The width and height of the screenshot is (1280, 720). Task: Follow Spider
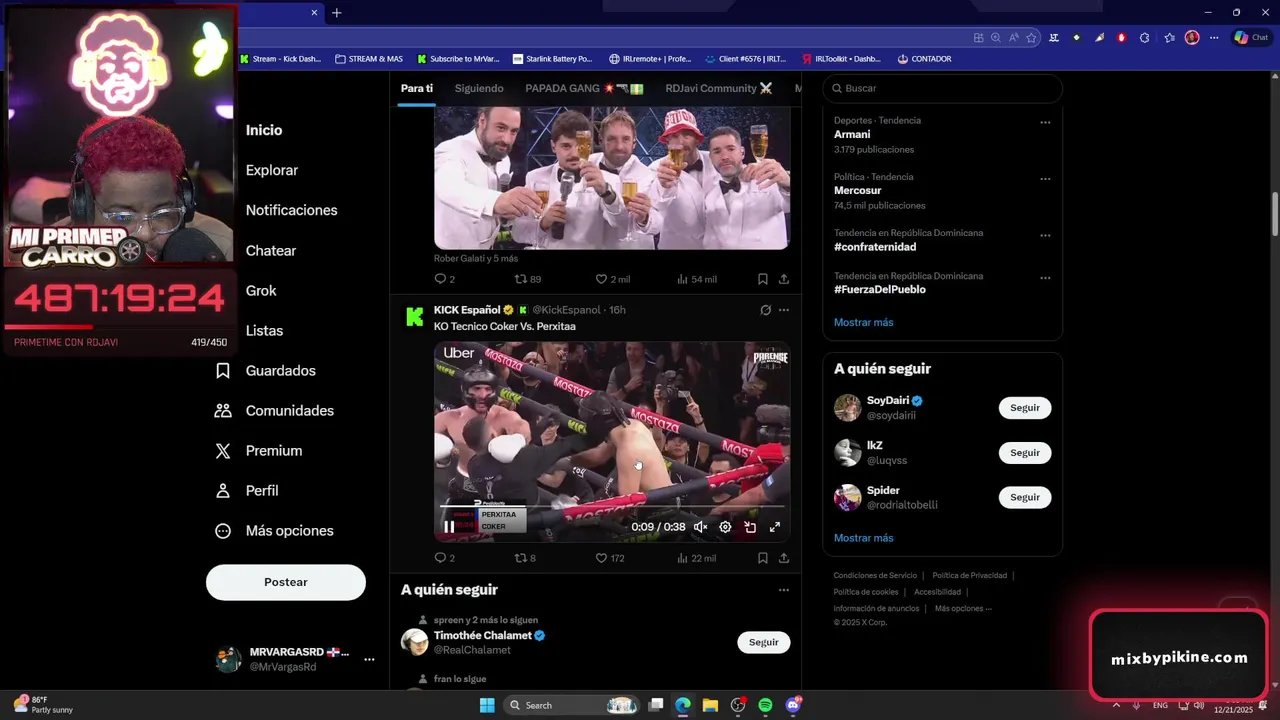click(x=1025, y=497)
